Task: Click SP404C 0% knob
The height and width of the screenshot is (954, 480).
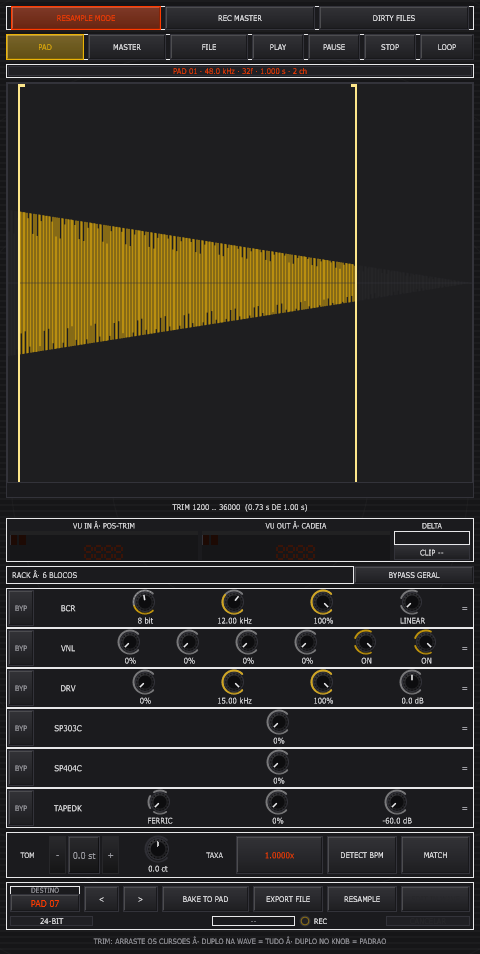Action: [x=278, y=763]
